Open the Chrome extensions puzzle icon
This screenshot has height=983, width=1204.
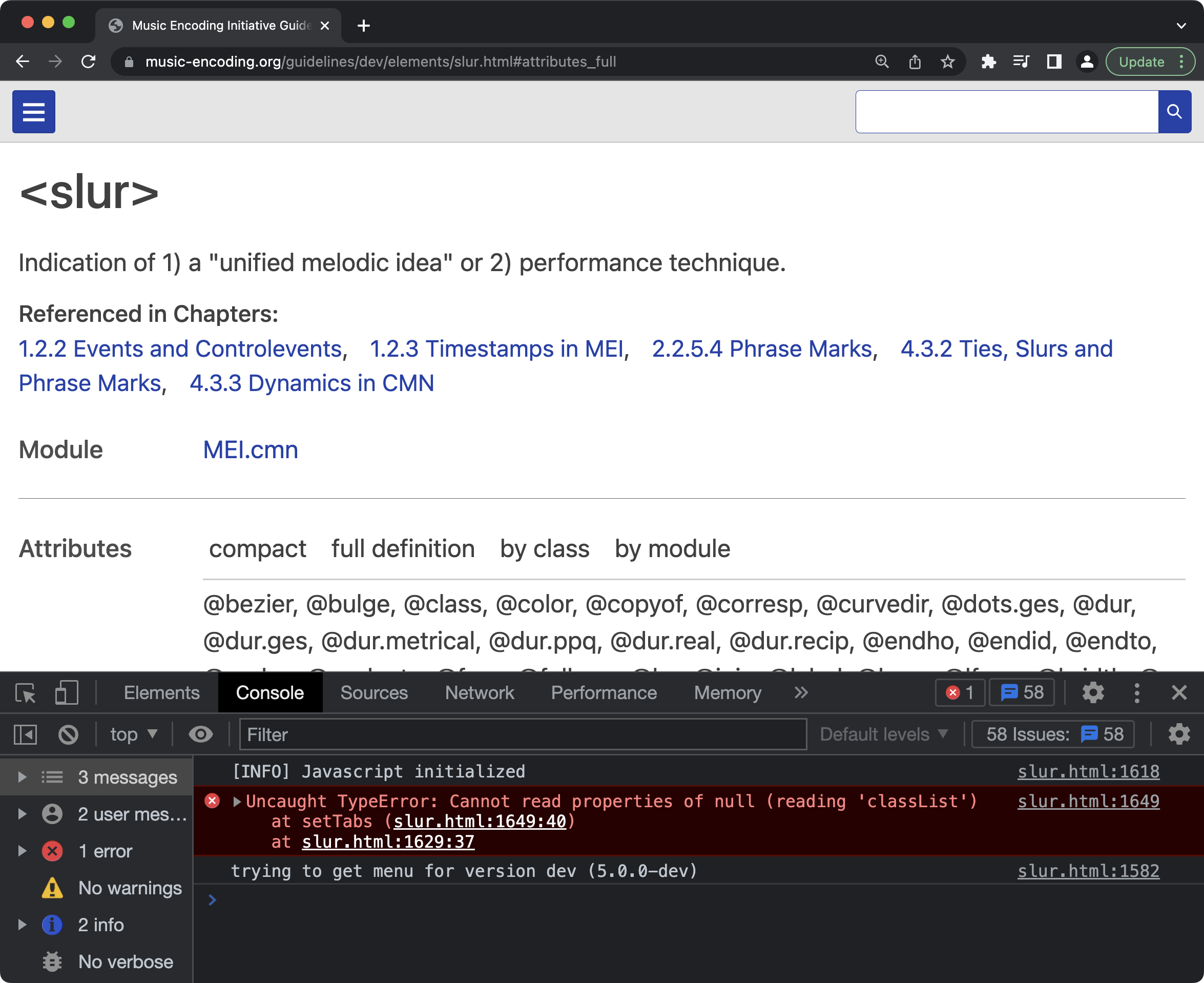[989, 62]
